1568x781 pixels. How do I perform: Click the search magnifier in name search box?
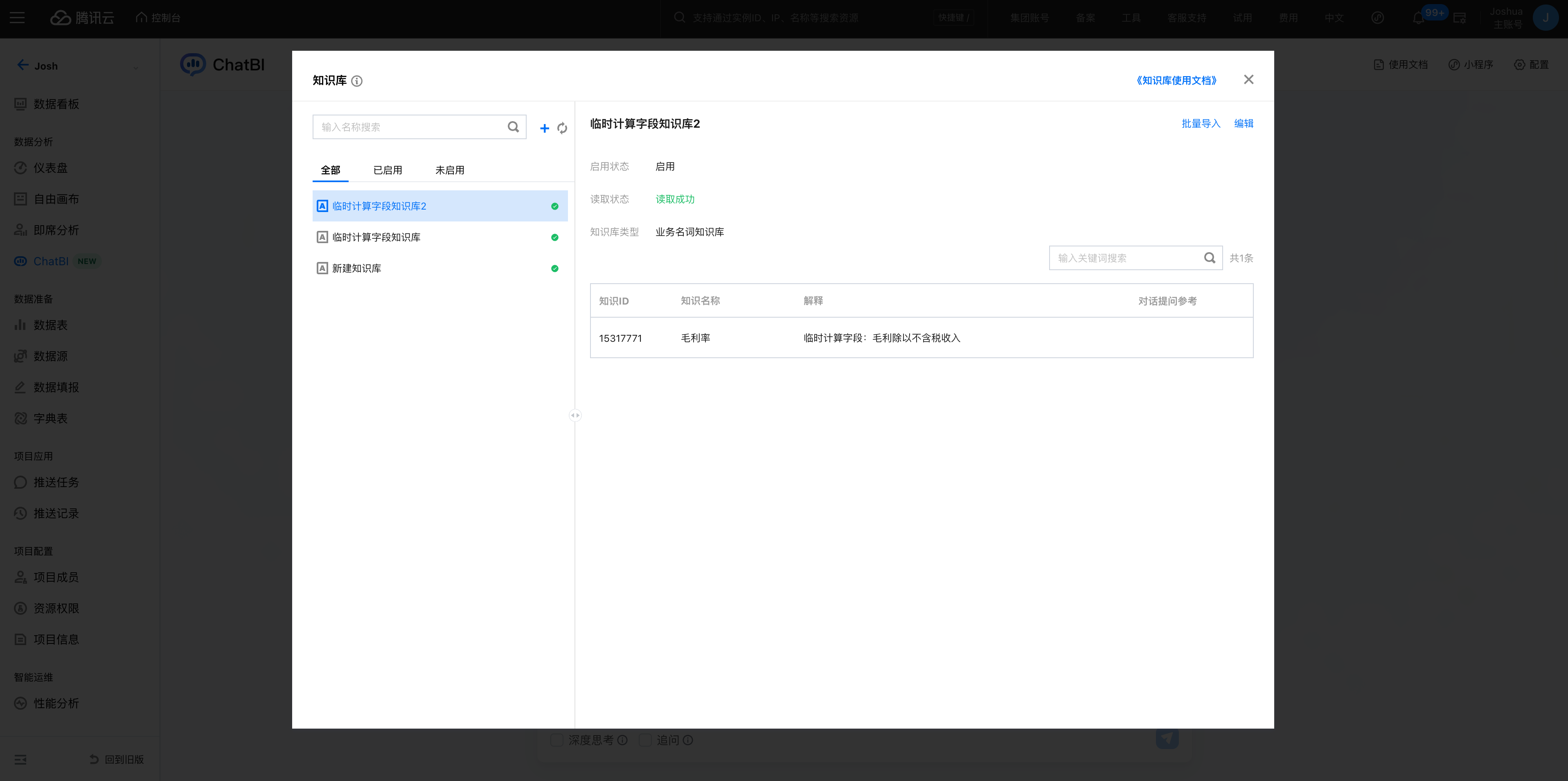513,126
